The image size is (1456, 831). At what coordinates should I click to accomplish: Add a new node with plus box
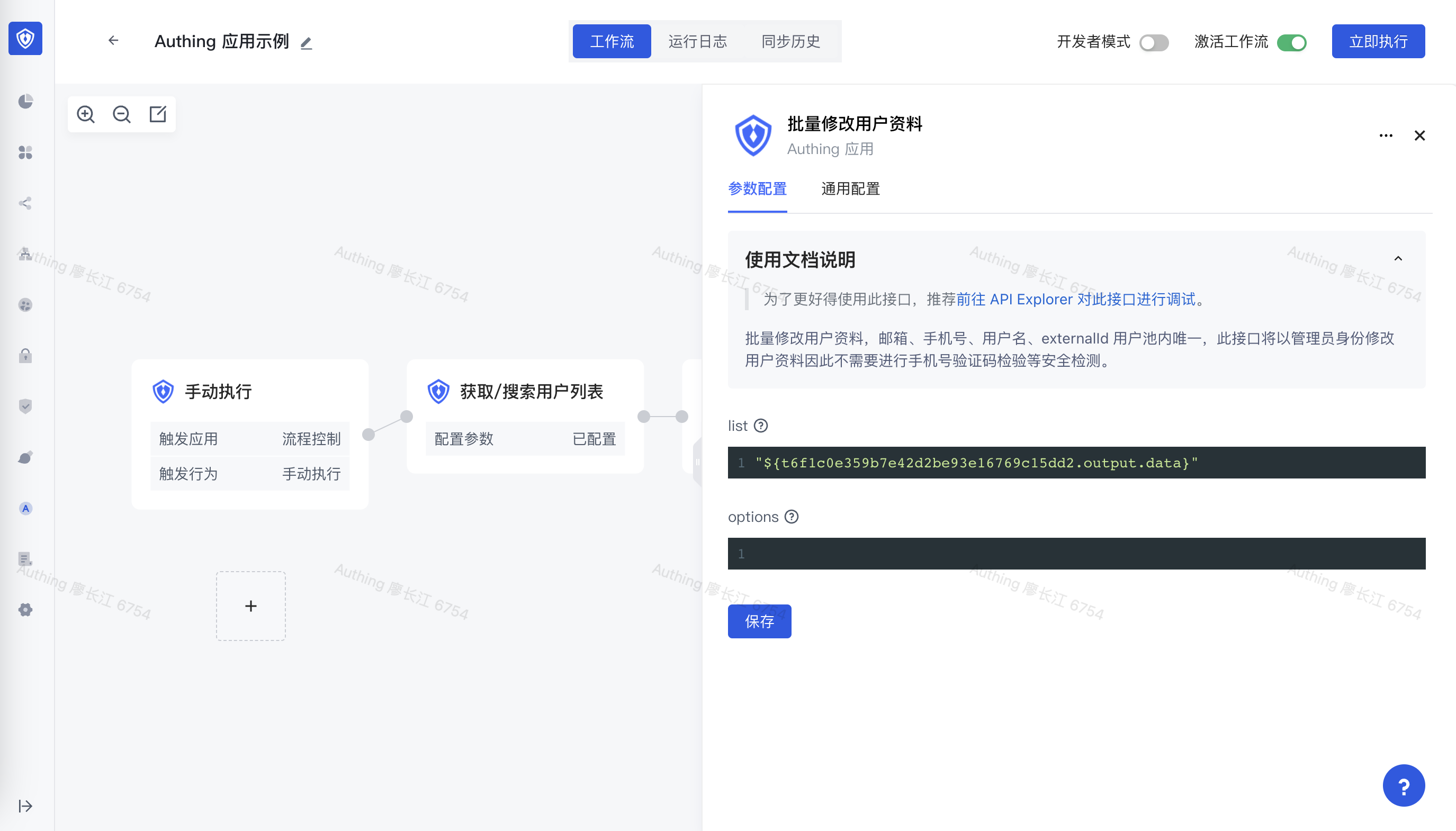click(x=250, y=606)
